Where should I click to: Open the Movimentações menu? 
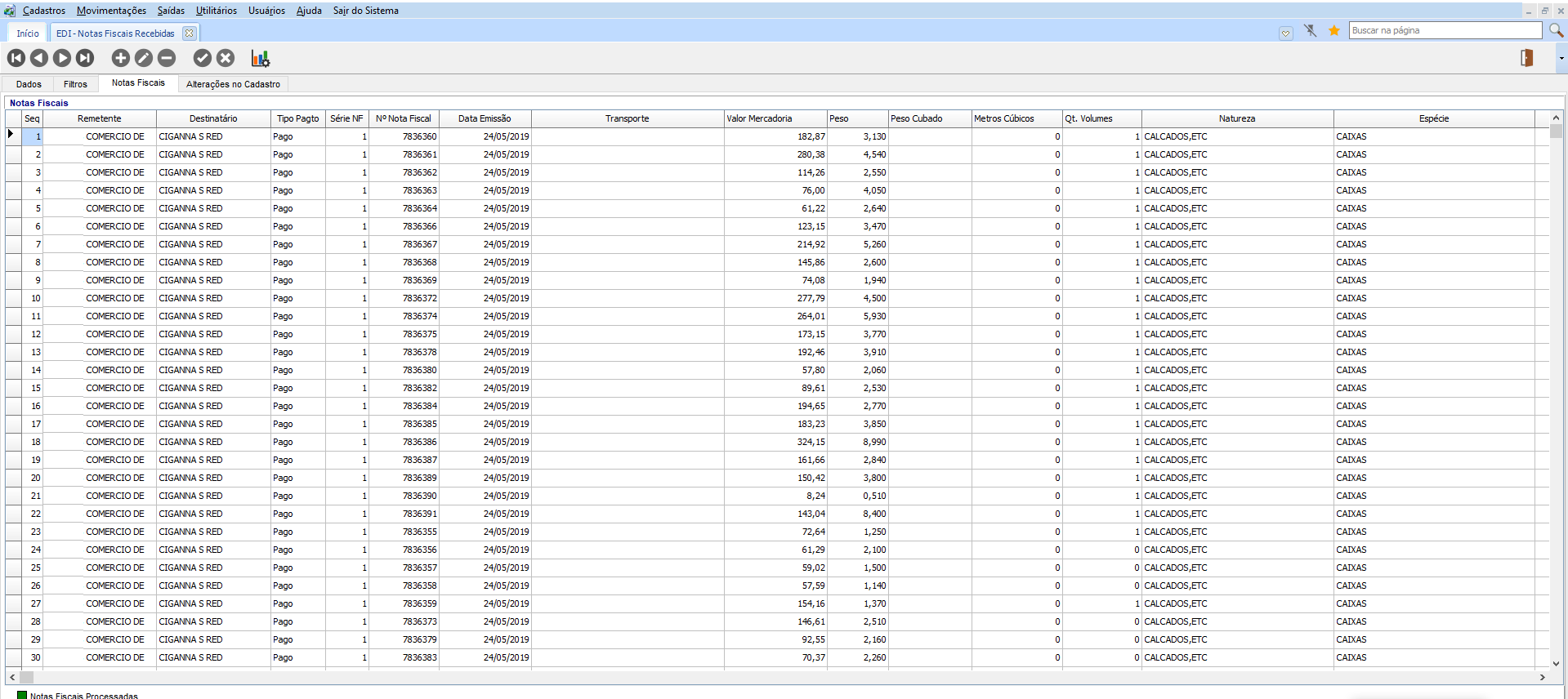[x=111, y=11]
